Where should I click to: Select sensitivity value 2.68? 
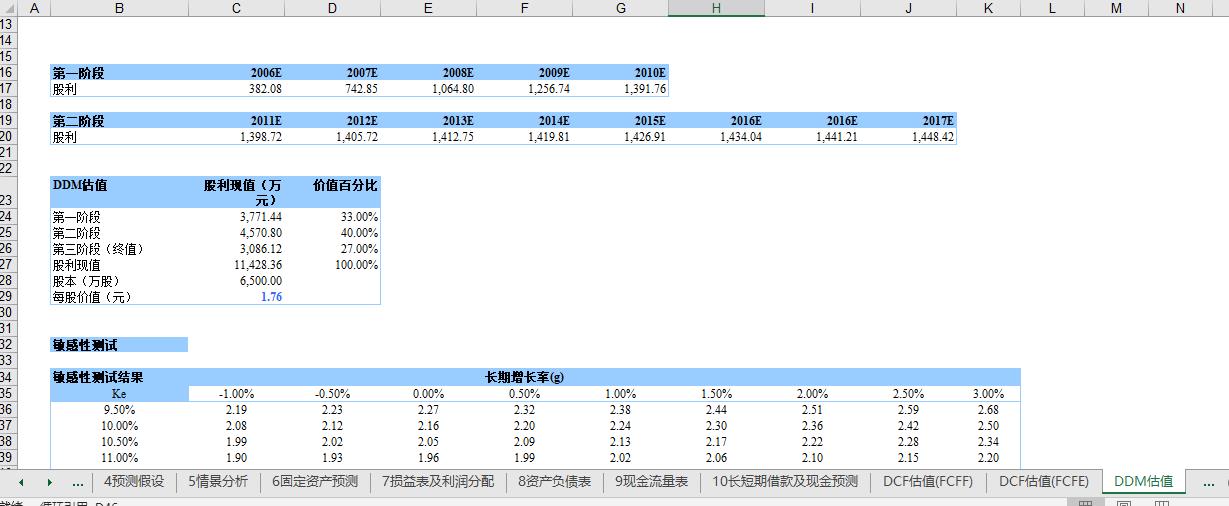pyautogui.click(x=988, y=409)
